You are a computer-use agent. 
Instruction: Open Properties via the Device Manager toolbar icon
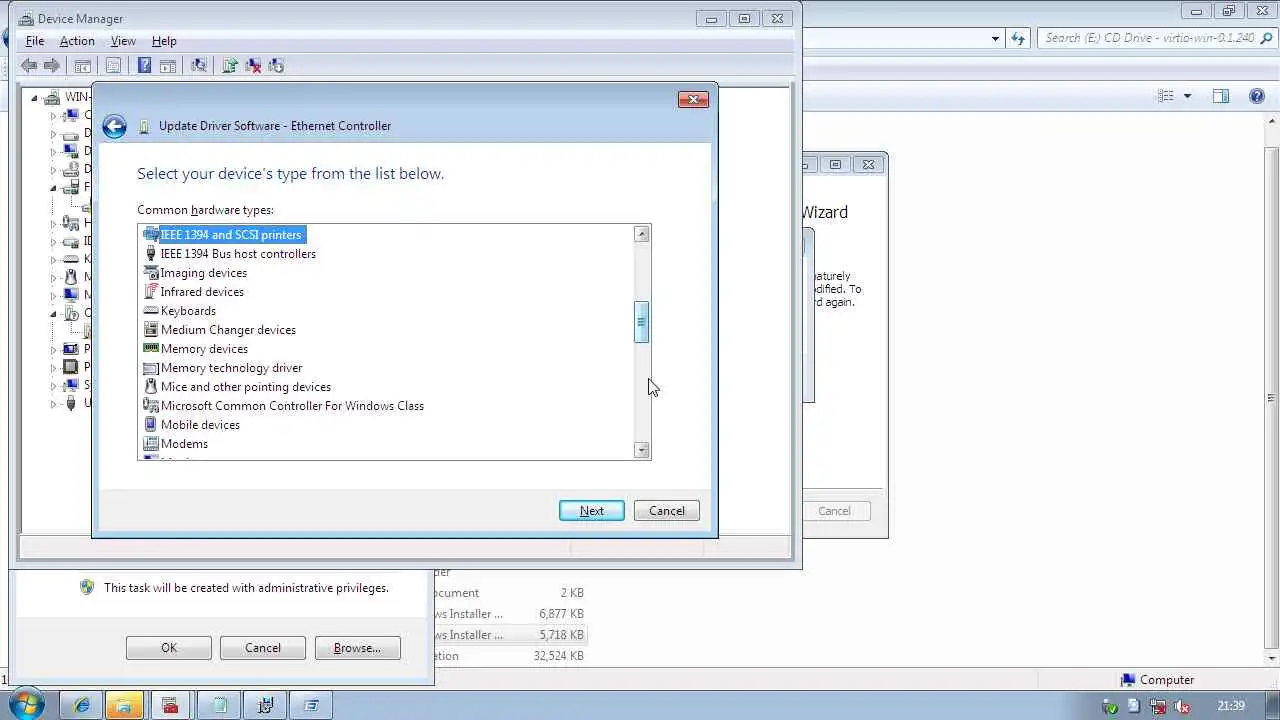click(113, 66)
